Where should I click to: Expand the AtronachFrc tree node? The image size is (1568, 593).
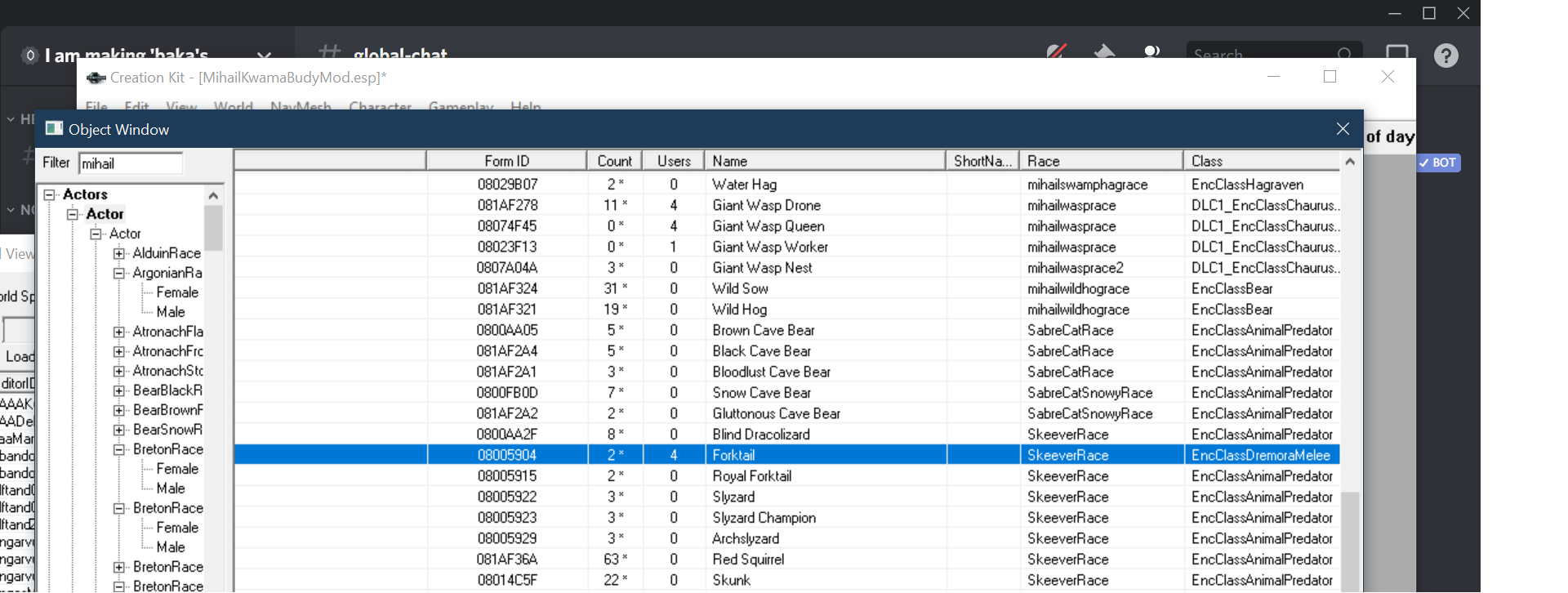tap(119, 351)
